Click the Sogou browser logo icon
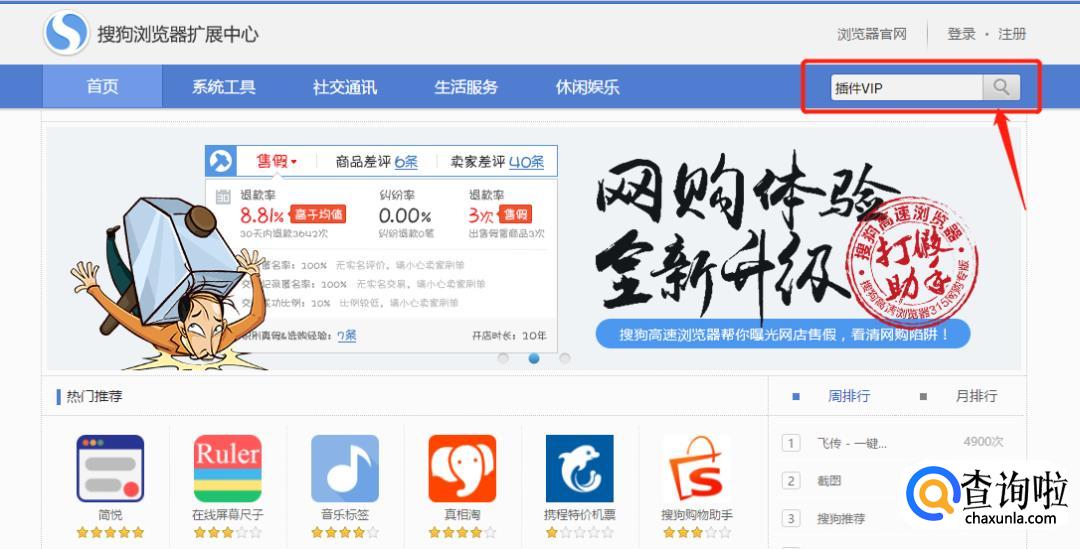The image size is (1080, 549). [66, 33]
